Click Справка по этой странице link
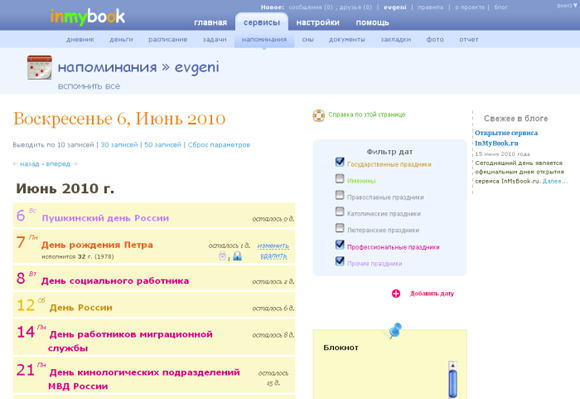Viewport: 580px width, 399px height. [367, 115]
